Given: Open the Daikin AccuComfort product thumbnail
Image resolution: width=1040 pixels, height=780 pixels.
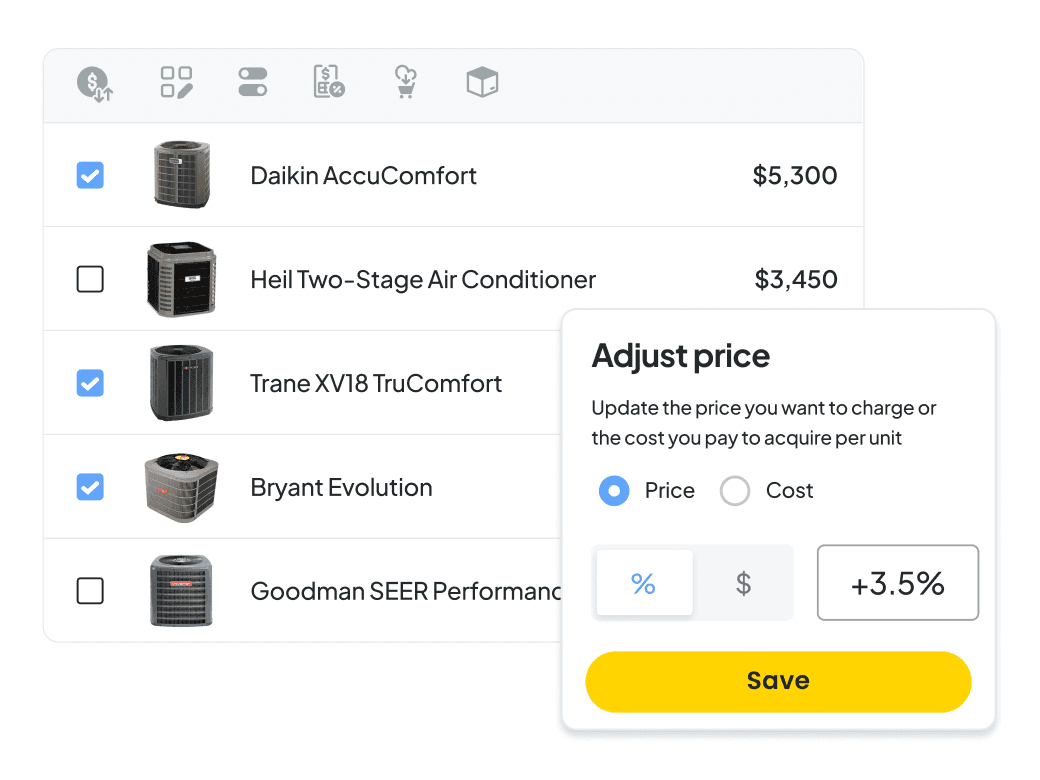Looking at the screenshot, I should (182, 174).
